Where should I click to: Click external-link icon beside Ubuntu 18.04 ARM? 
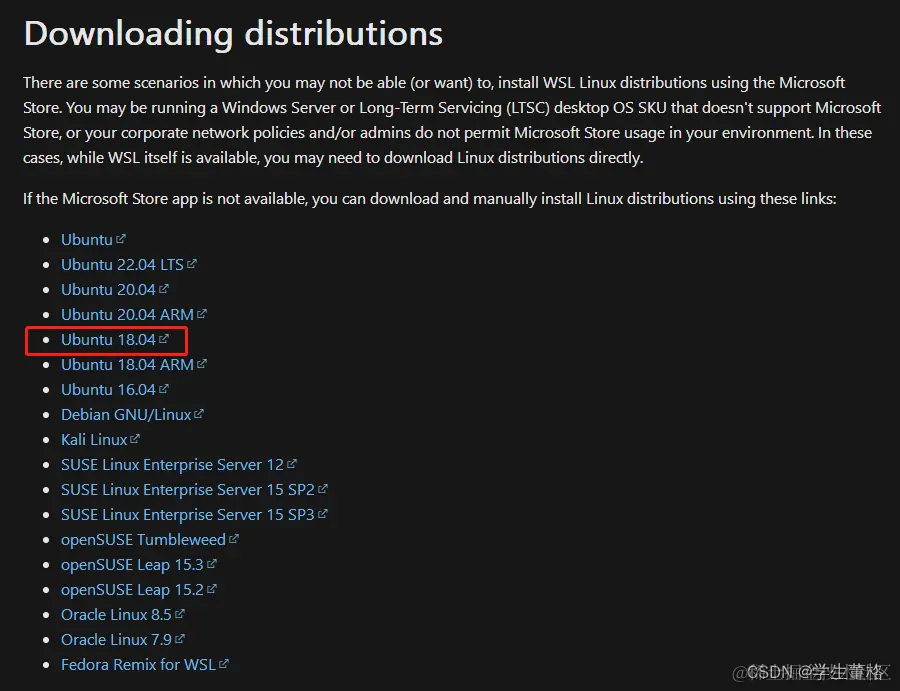pyautogui.click(x=201, y=363)
